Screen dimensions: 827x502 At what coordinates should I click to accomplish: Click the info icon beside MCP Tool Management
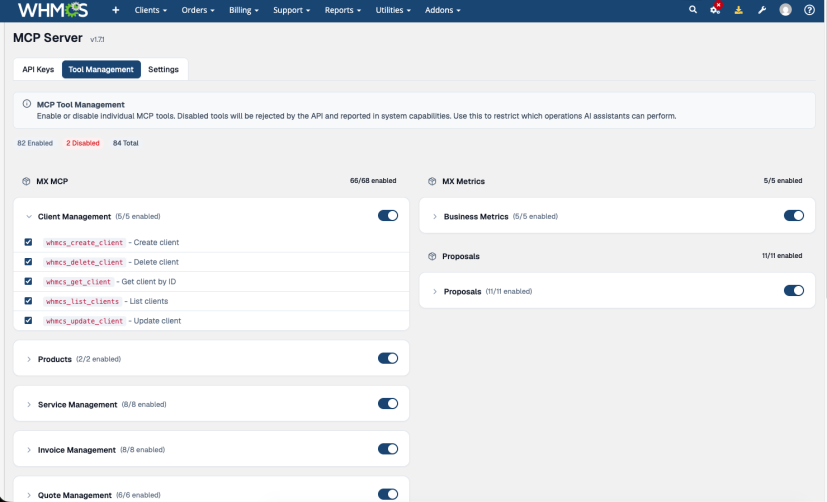[27, 104]
